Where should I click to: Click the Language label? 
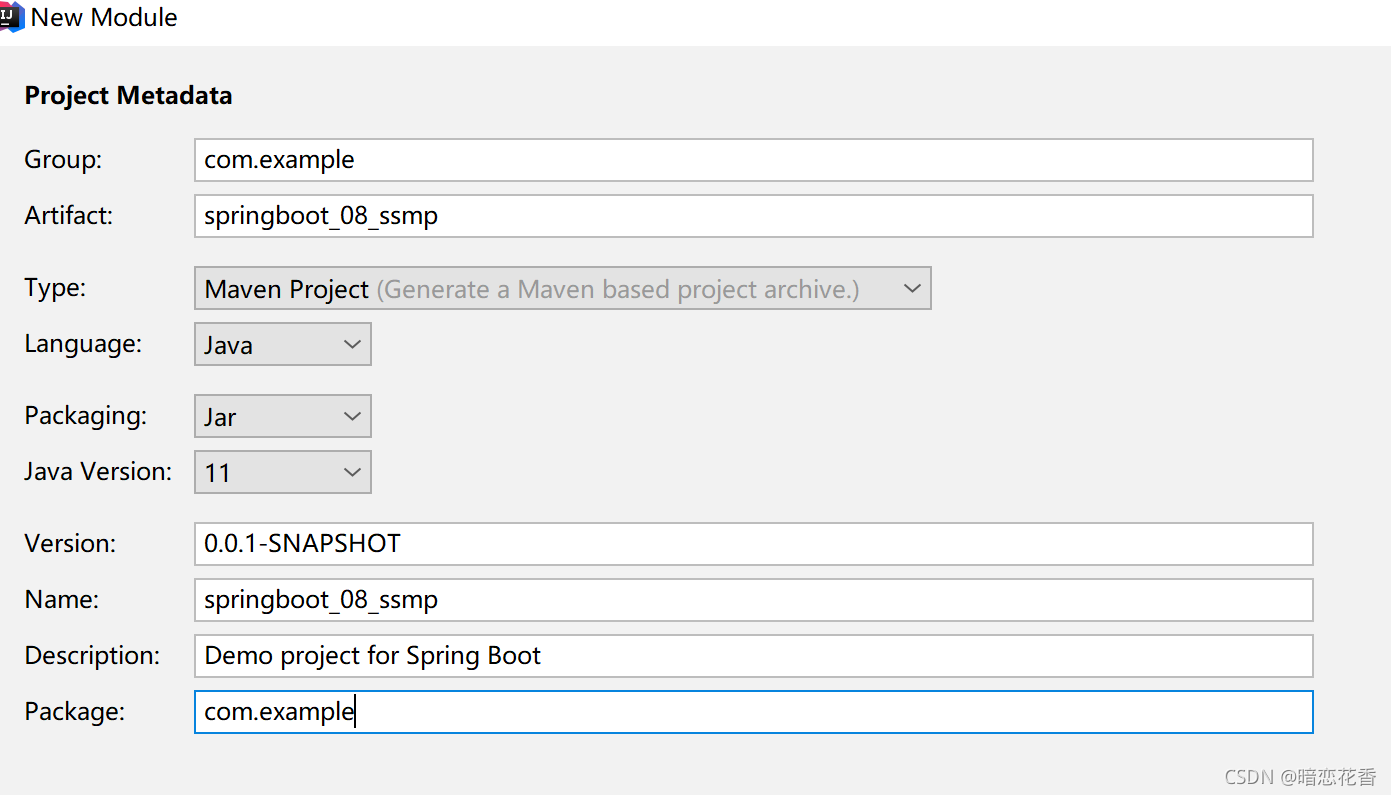point(83,344)
